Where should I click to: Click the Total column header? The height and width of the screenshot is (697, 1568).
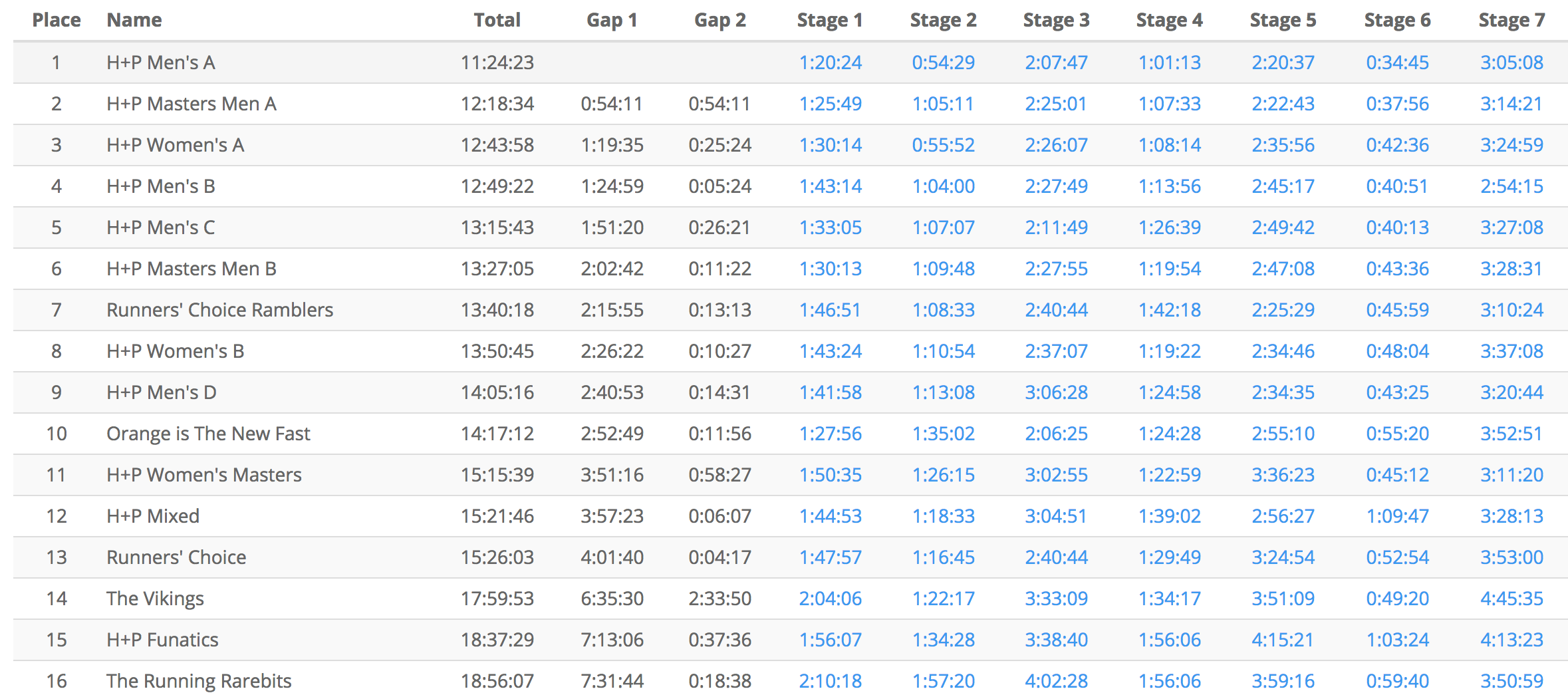coord(497,20)
